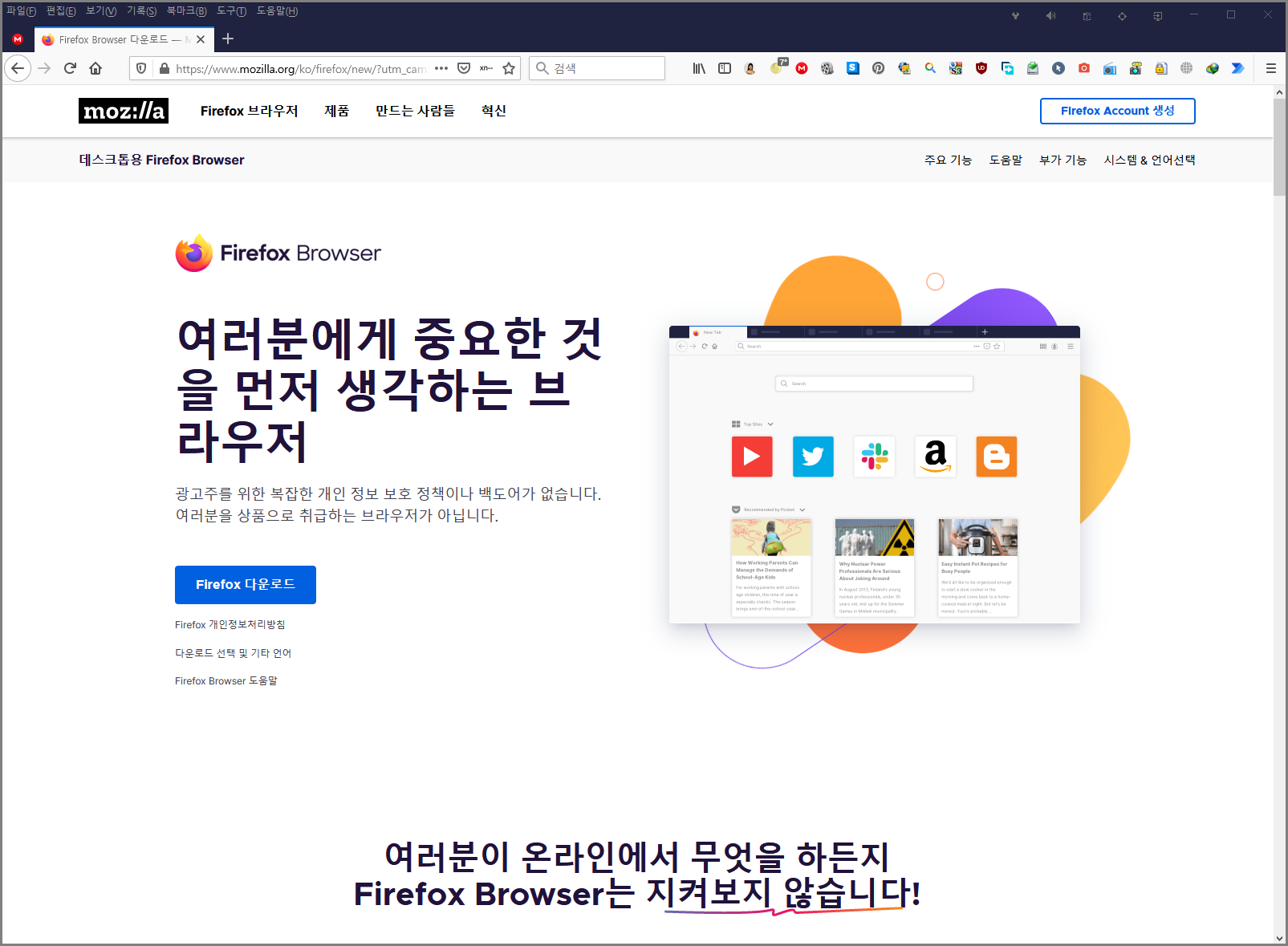The height and width of the screenshot is (946, 1288).
Task: Click Firefox Account 생성 button
Action: pos(1117,111)
